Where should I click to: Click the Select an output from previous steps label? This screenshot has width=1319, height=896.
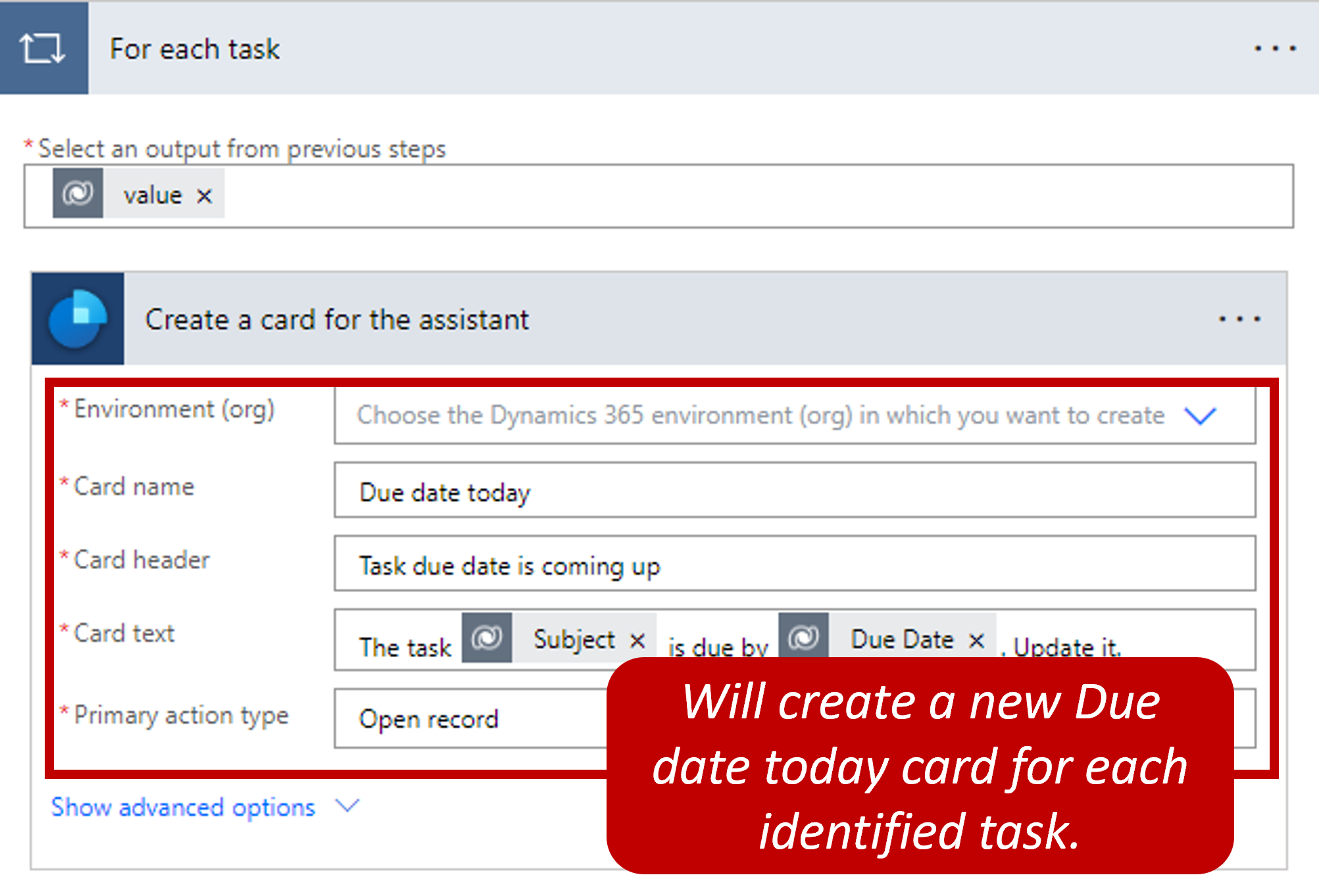click(241, 149)
